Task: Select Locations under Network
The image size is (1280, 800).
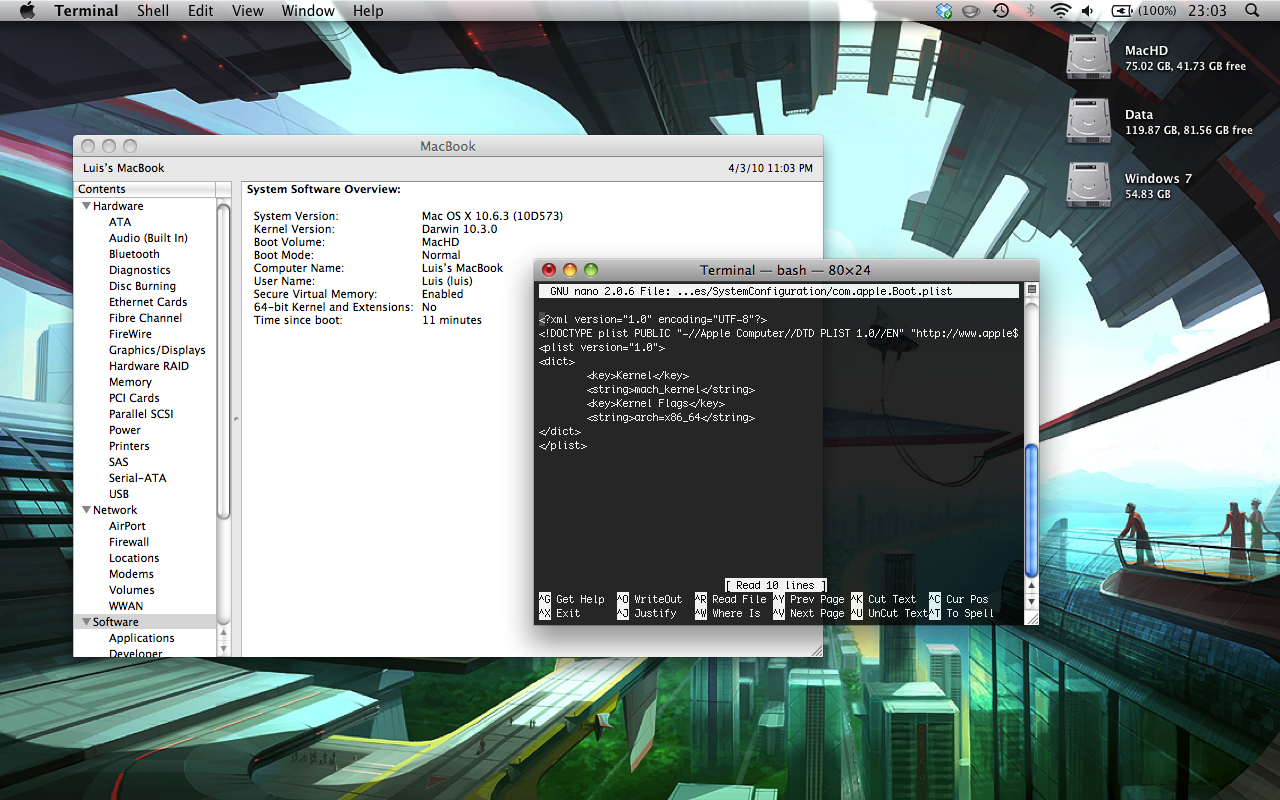Action: [x=134, y=558]
